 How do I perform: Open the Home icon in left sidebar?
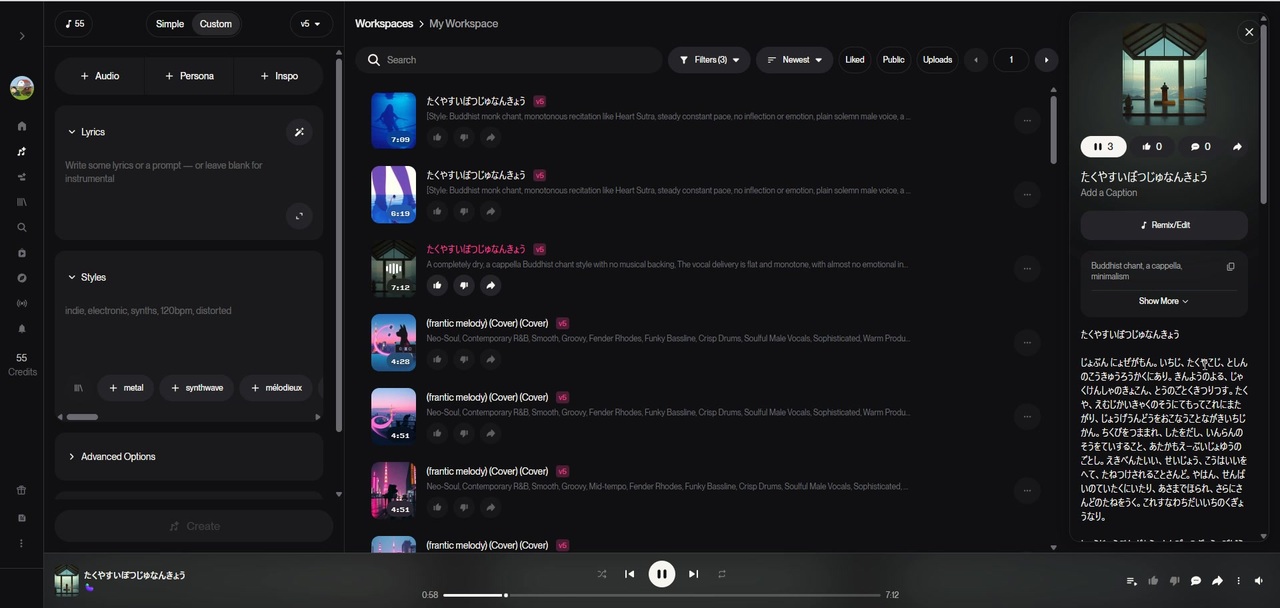22,126
